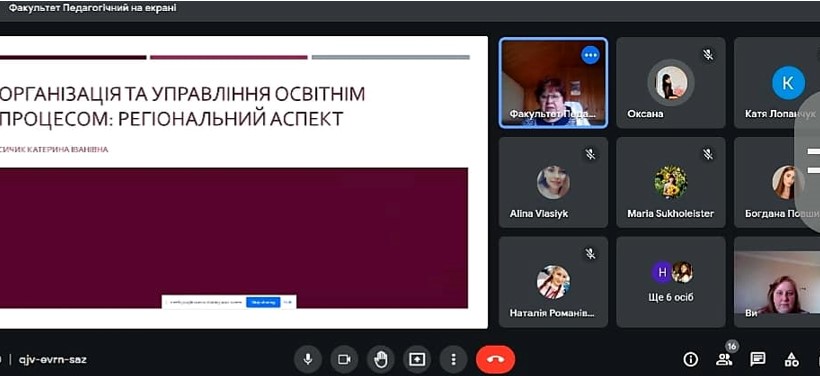Click the present screen icon

417,359
